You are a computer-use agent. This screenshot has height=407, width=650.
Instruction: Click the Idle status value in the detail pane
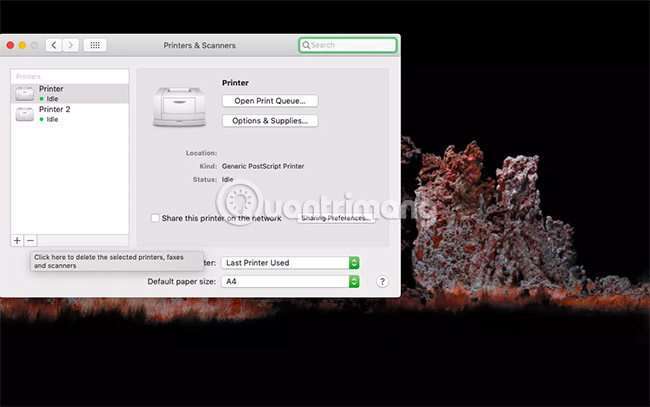pos(228,179)
